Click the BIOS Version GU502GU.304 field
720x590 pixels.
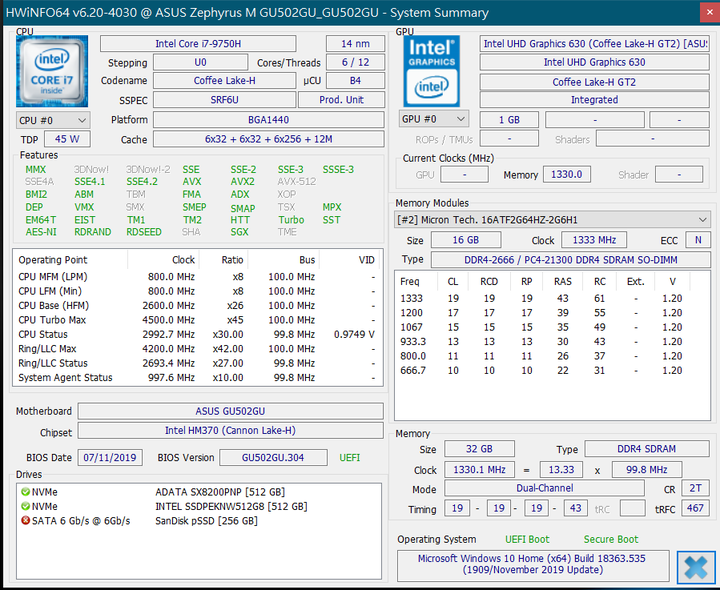point(273,457)
